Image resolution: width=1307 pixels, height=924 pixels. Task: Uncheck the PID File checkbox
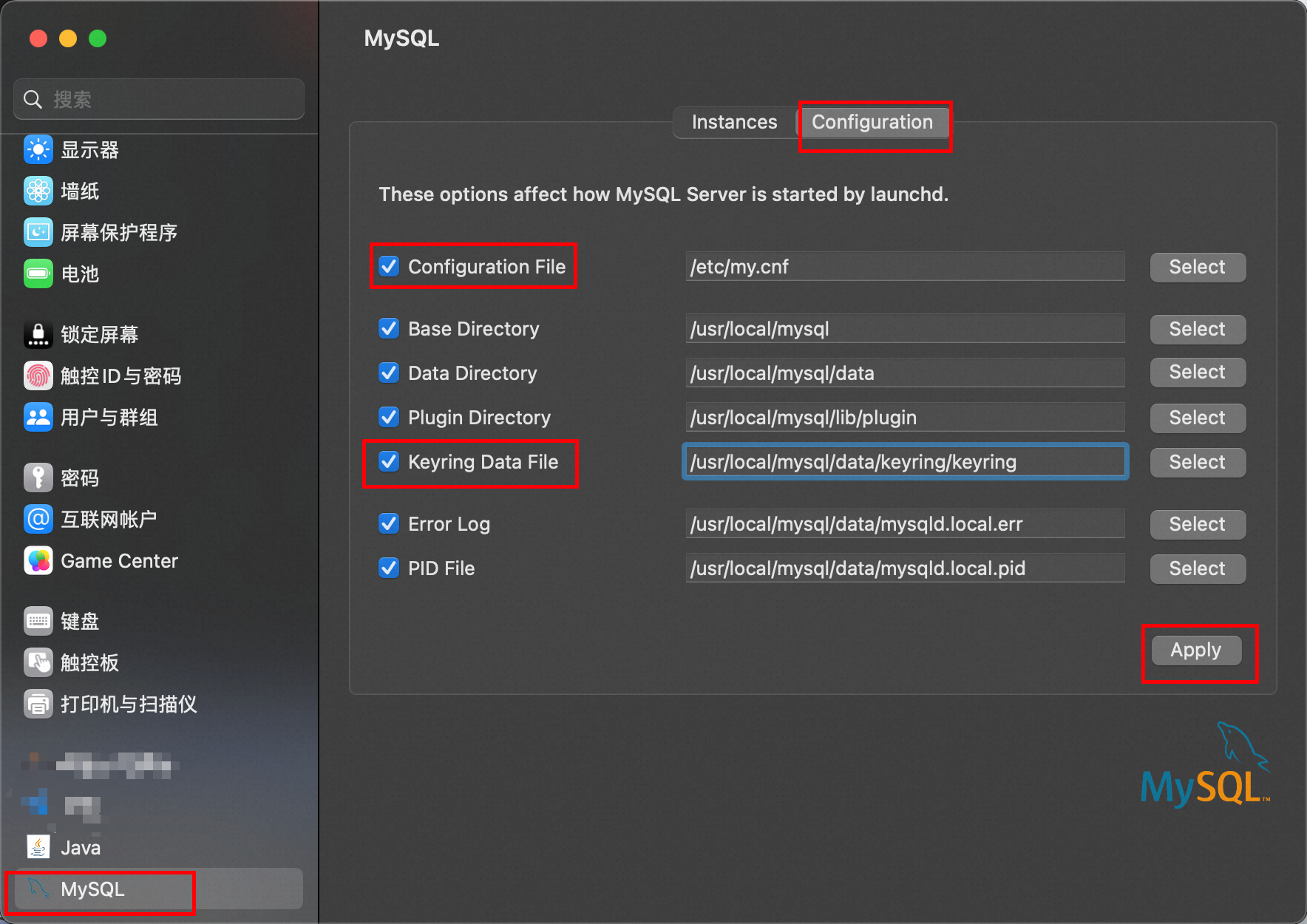389,568
